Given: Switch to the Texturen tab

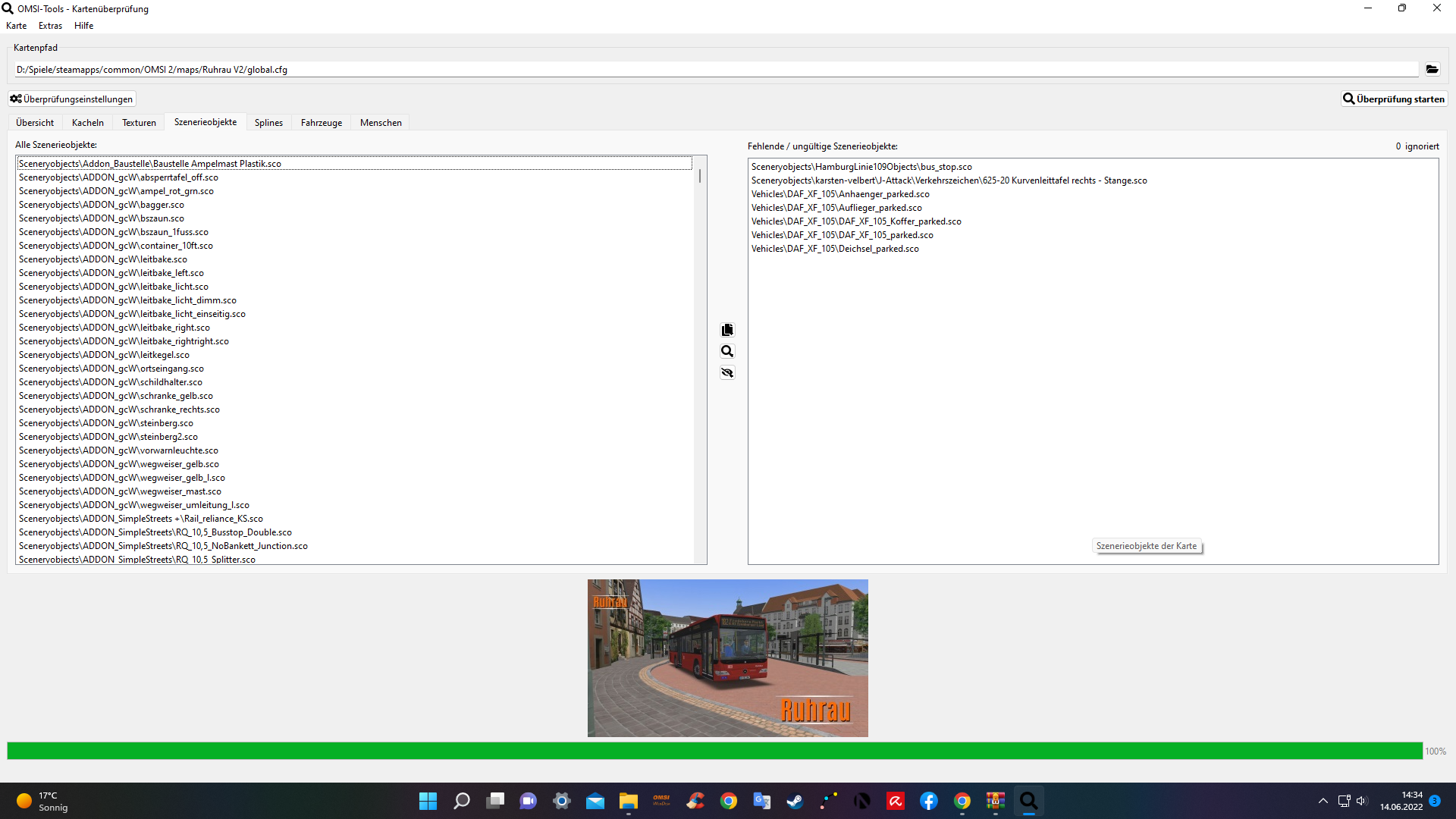Looking at the screenshot, I should [x=139, y=123].
